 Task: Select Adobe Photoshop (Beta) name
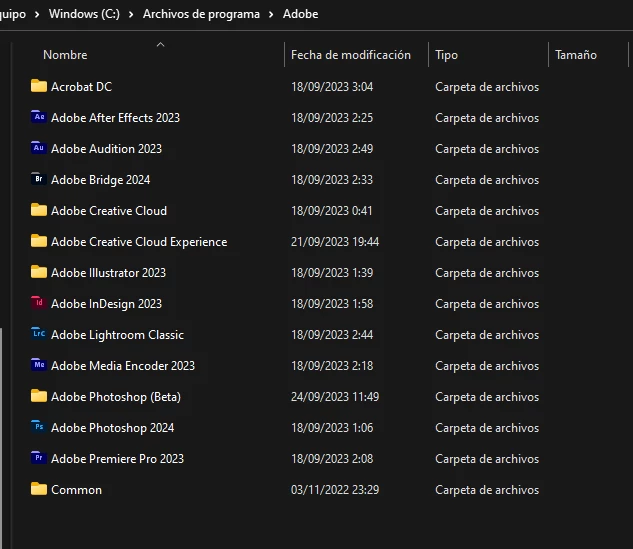[x=116, y=397]
